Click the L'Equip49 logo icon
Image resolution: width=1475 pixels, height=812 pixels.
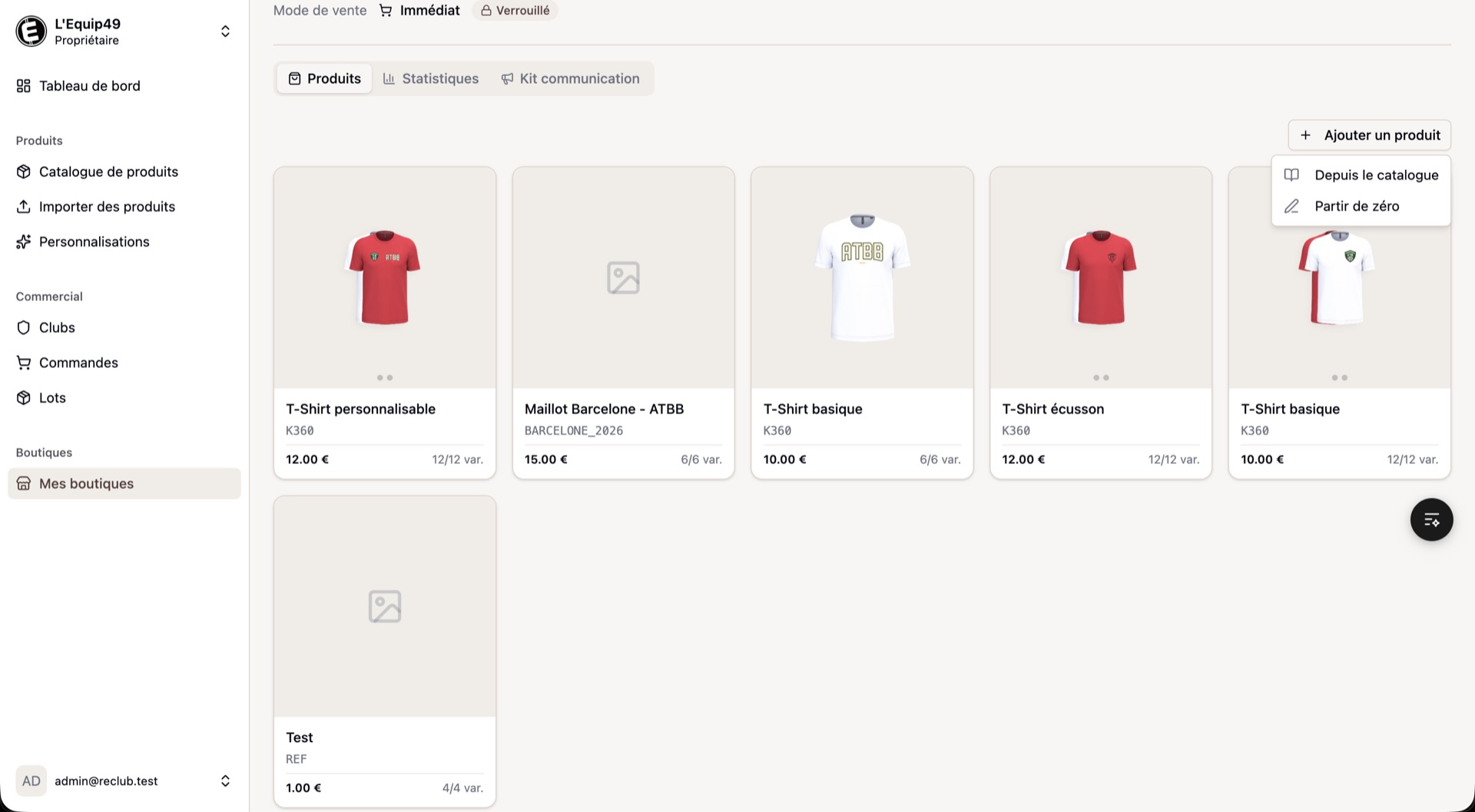[x=31, y=31]
